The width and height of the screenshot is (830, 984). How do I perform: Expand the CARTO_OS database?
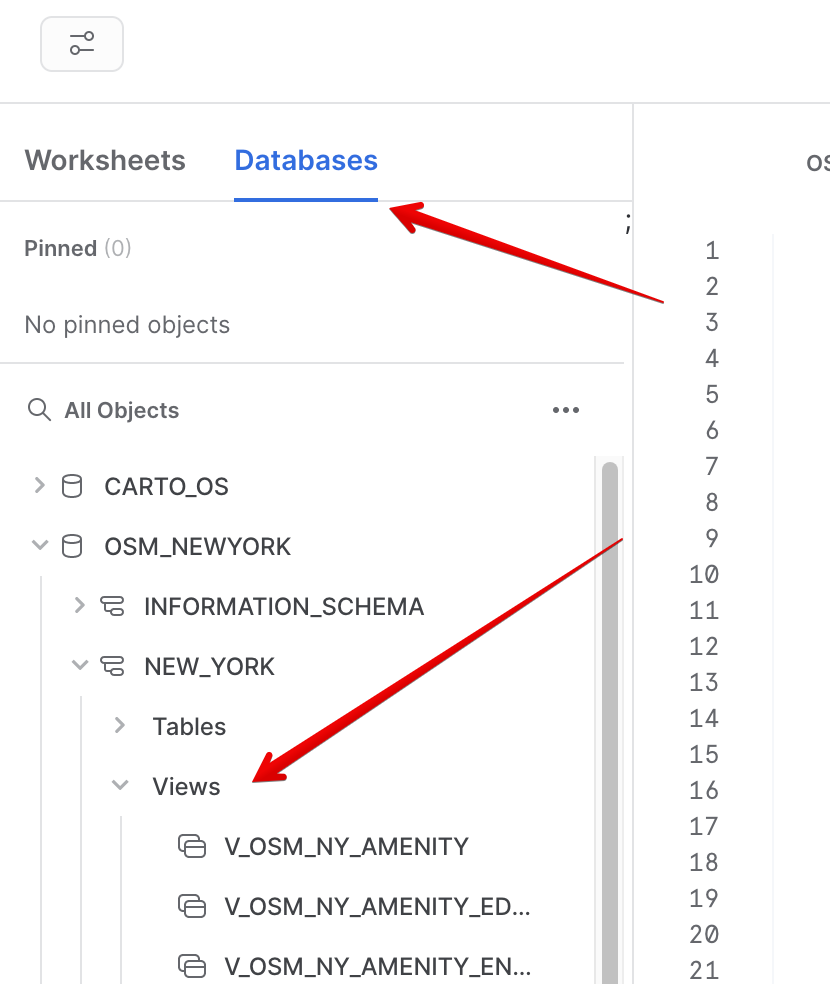coord(39,486)
